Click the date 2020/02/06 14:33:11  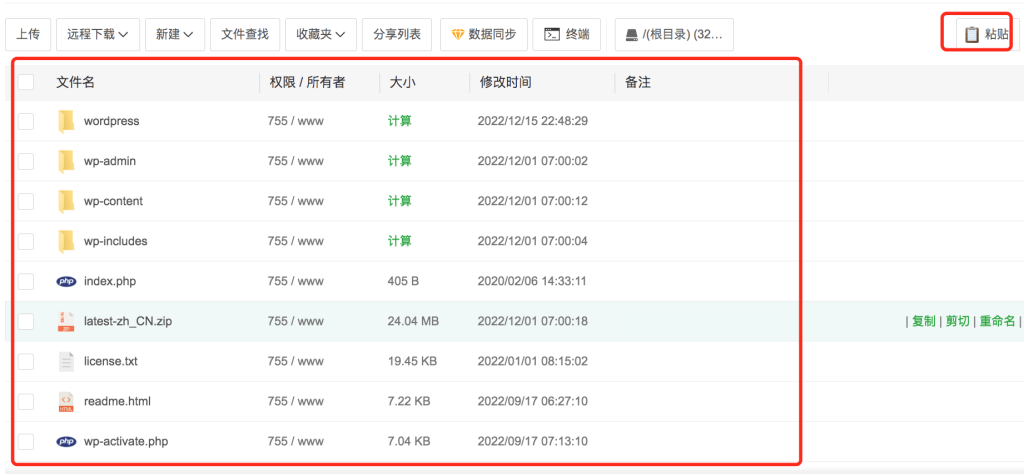click(x=532, y=281)
